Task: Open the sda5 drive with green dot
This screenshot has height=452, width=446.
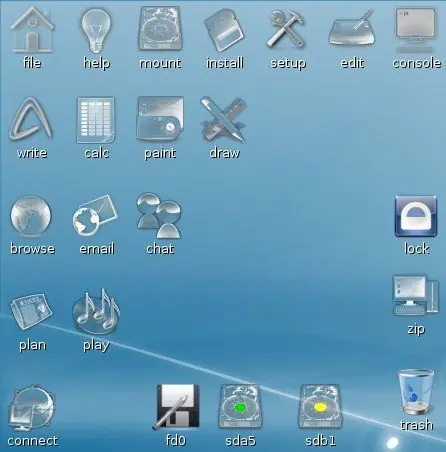Action: tap(240, 407)
